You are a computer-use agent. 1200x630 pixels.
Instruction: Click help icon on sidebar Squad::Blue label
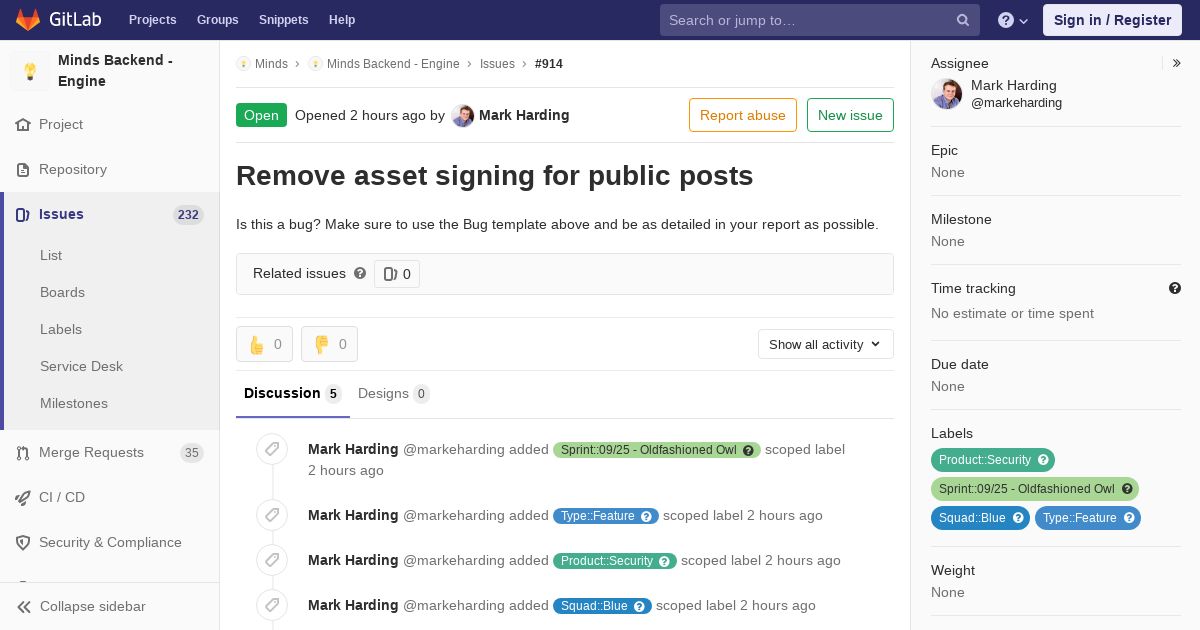1018,518
